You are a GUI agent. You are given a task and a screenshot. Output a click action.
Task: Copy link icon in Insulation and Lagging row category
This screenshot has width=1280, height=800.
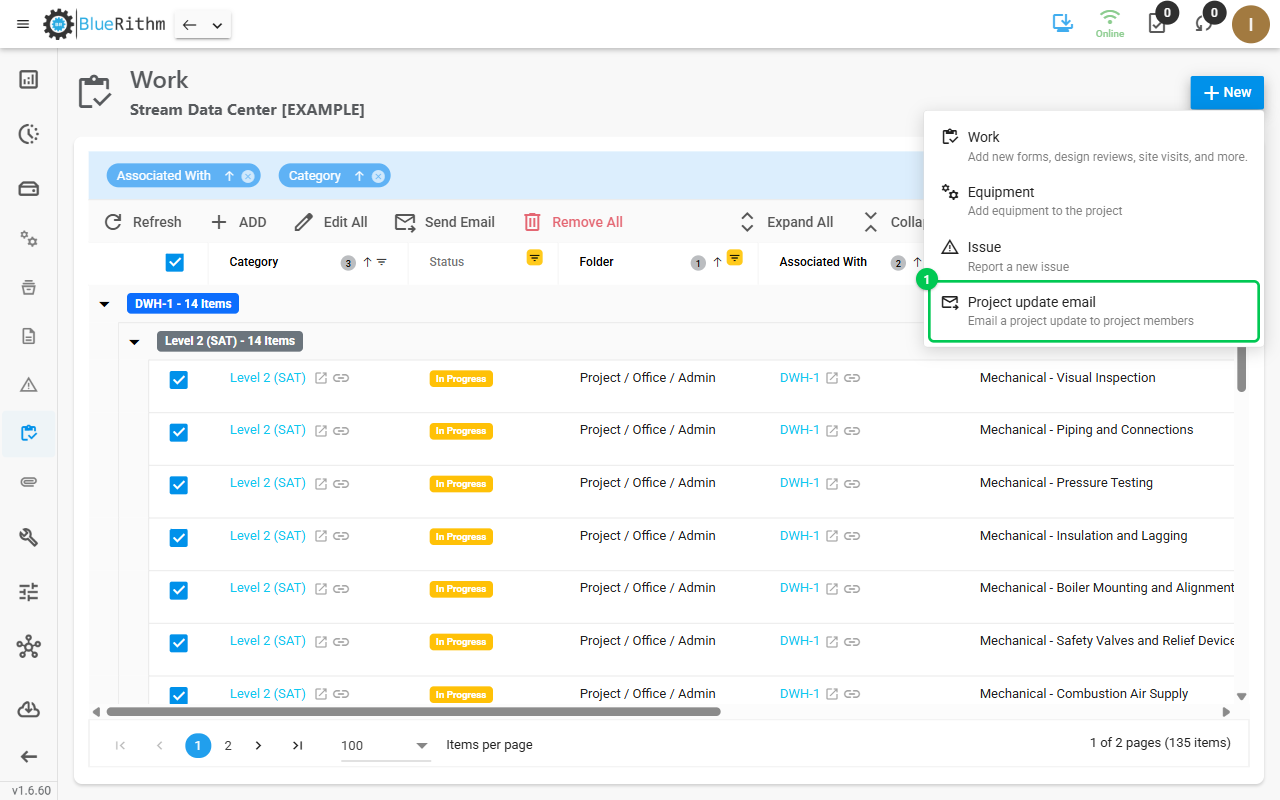click(x=341, y=536)
